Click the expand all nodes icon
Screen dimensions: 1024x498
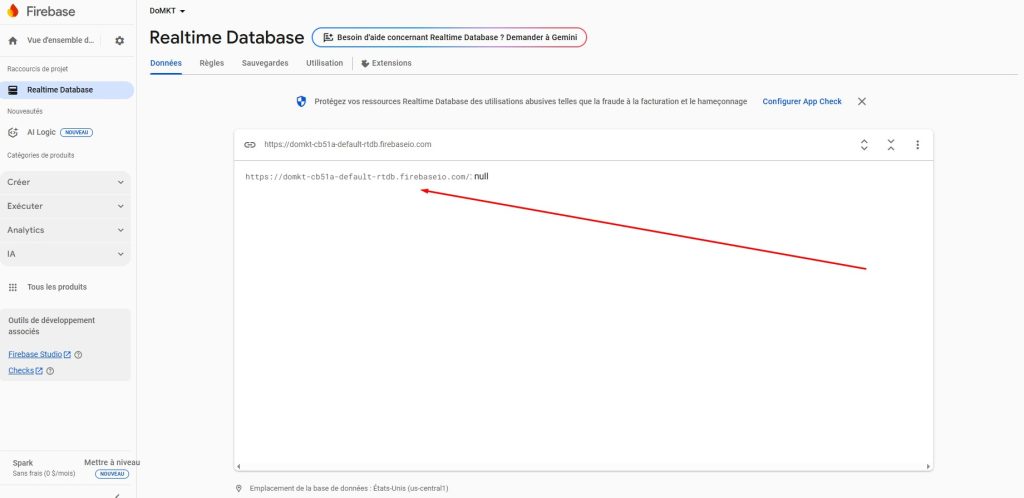[x=864, y=145]
